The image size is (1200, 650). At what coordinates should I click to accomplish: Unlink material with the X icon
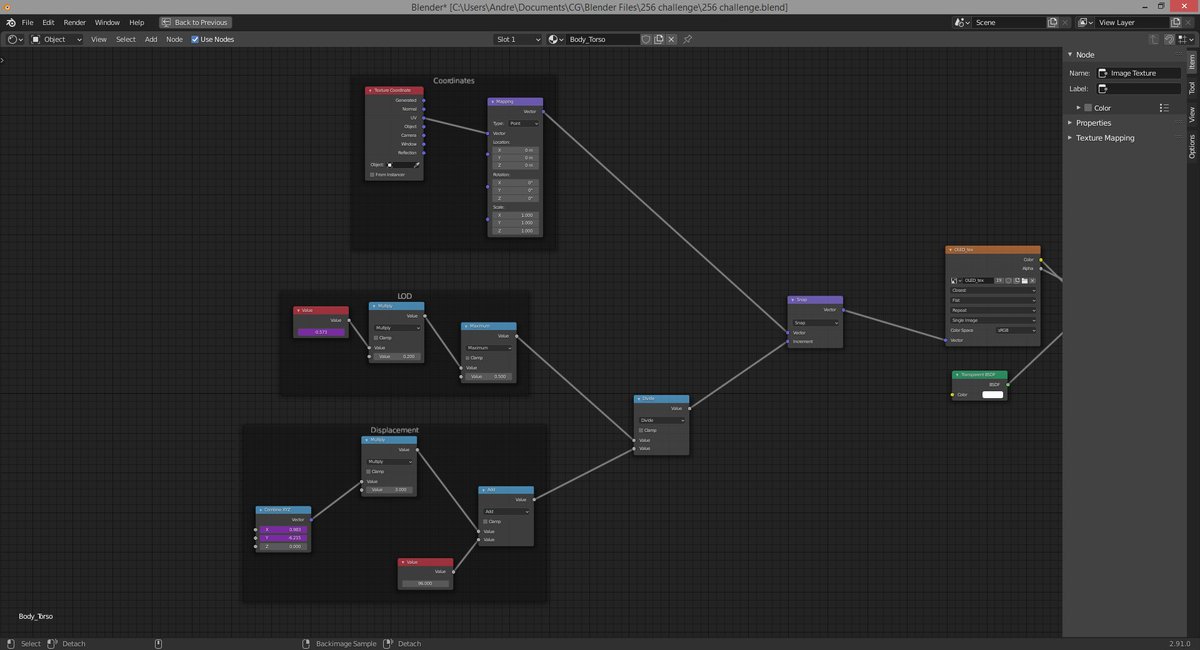click(x=671, y=39)
